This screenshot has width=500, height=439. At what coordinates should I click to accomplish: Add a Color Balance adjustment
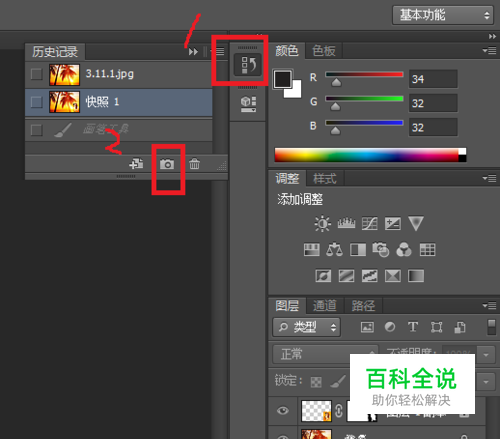tap(334, 250)
